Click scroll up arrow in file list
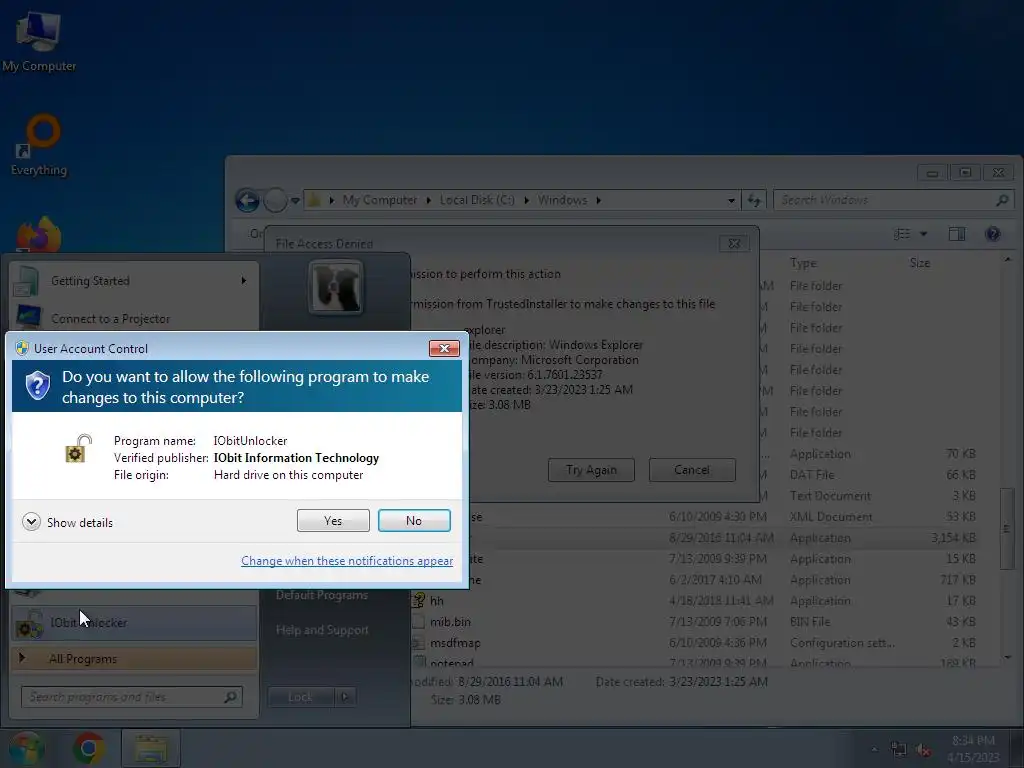Image resolution: width=1024 pixels, height=768 pixels. click(x=1008, y=260)
